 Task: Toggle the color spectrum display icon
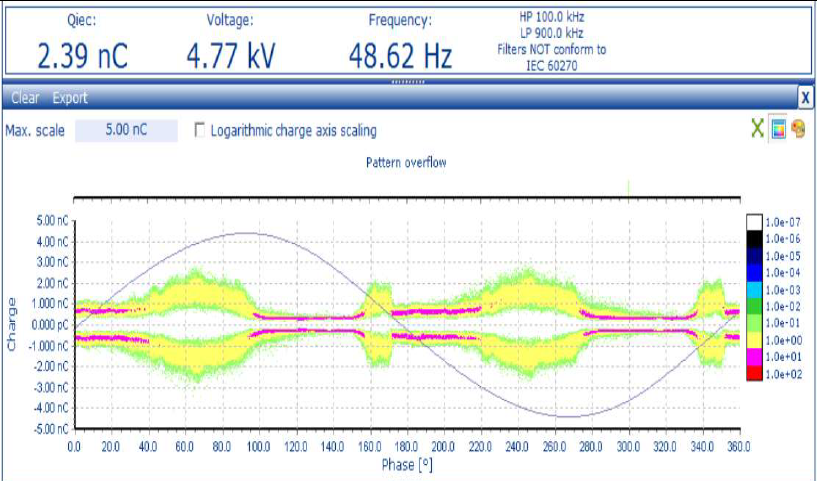click(779, 130)
